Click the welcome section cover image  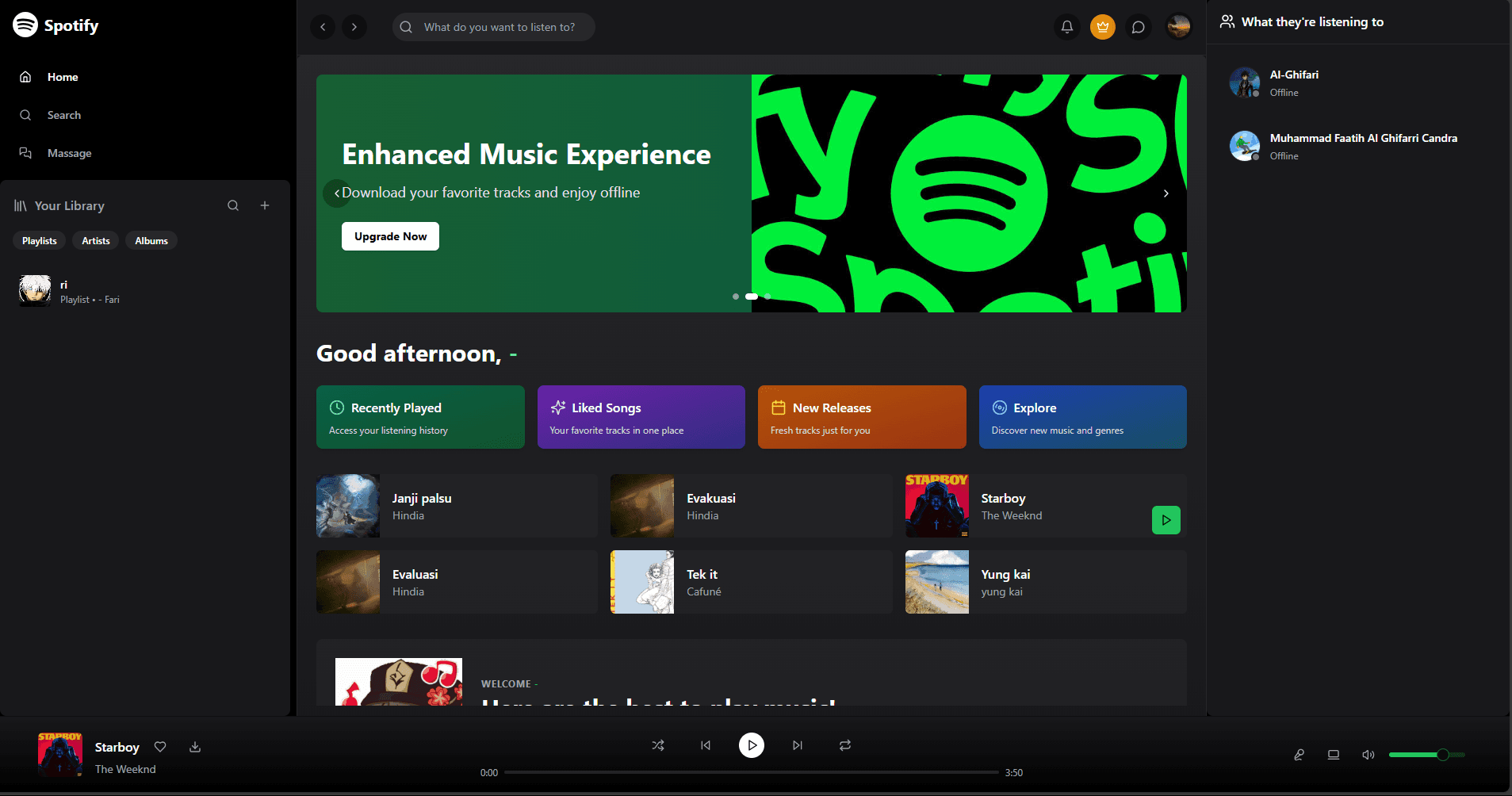399,682
